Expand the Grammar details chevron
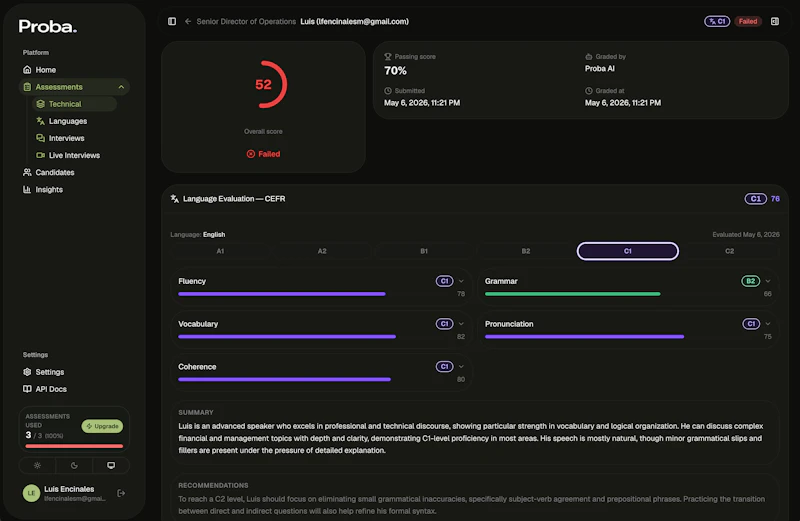 pos(768,281)
